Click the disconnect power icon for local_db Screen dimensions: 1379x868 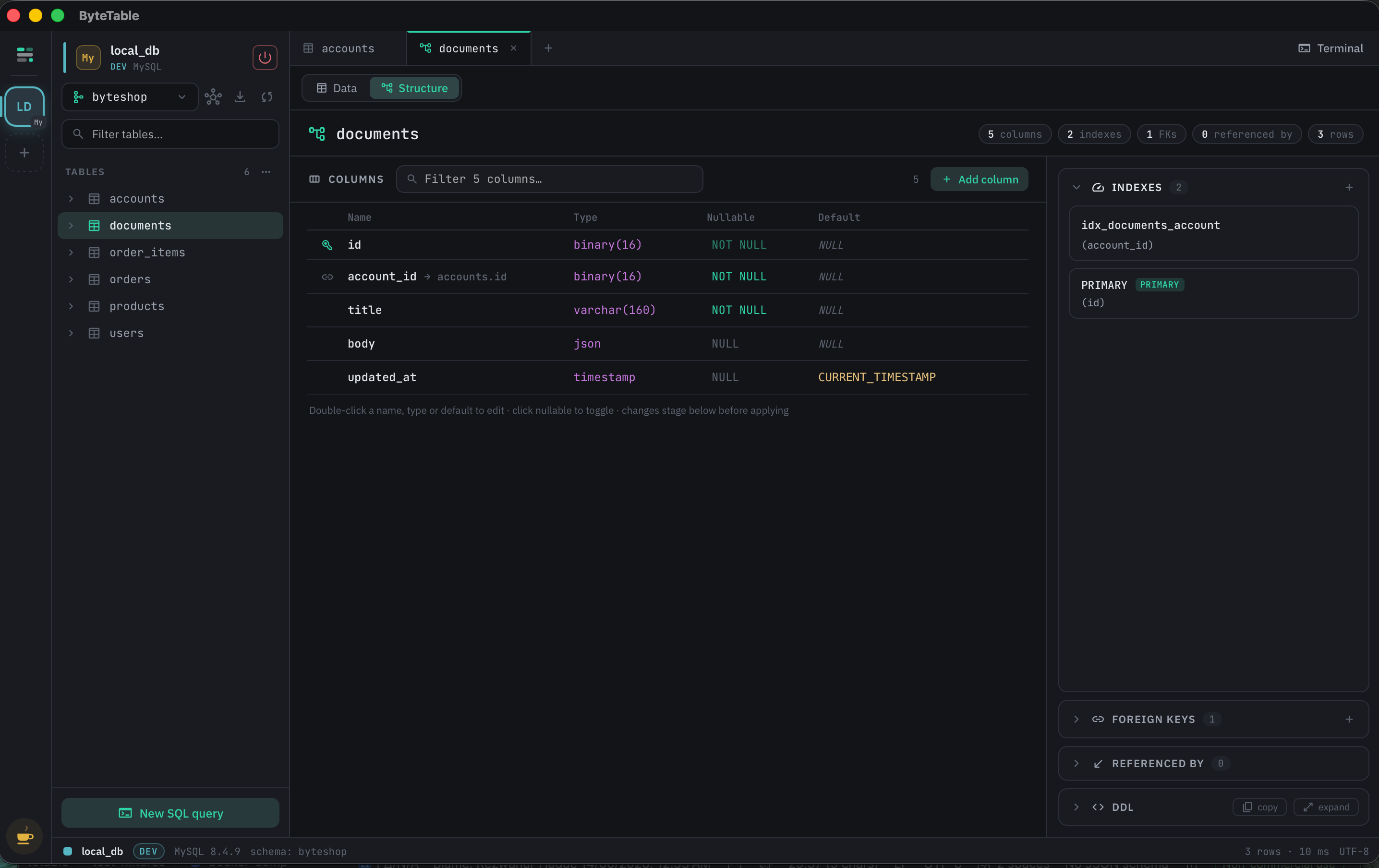click(265, 57)
